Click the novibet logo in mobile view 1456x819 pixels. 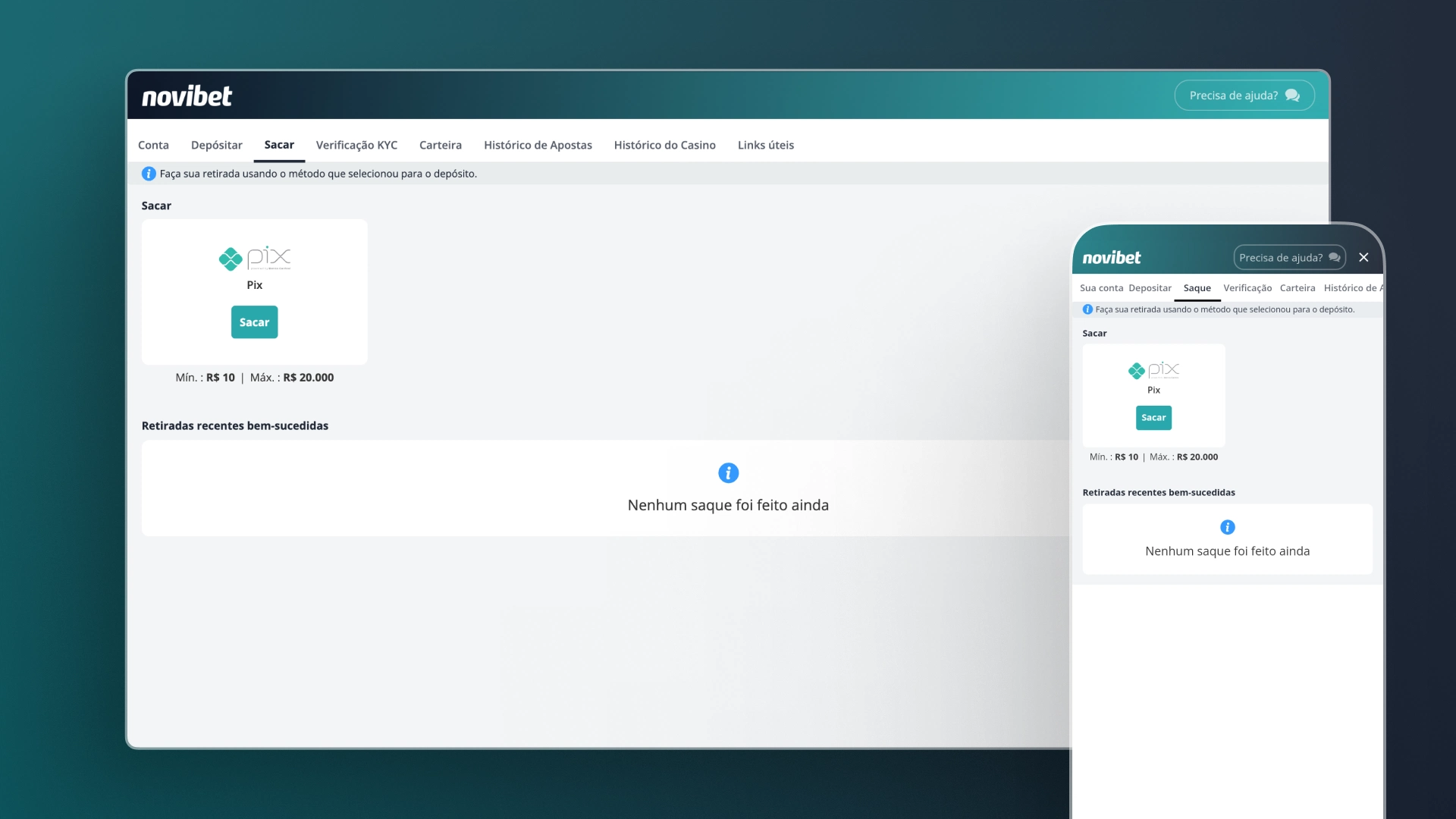(1112, 258)
